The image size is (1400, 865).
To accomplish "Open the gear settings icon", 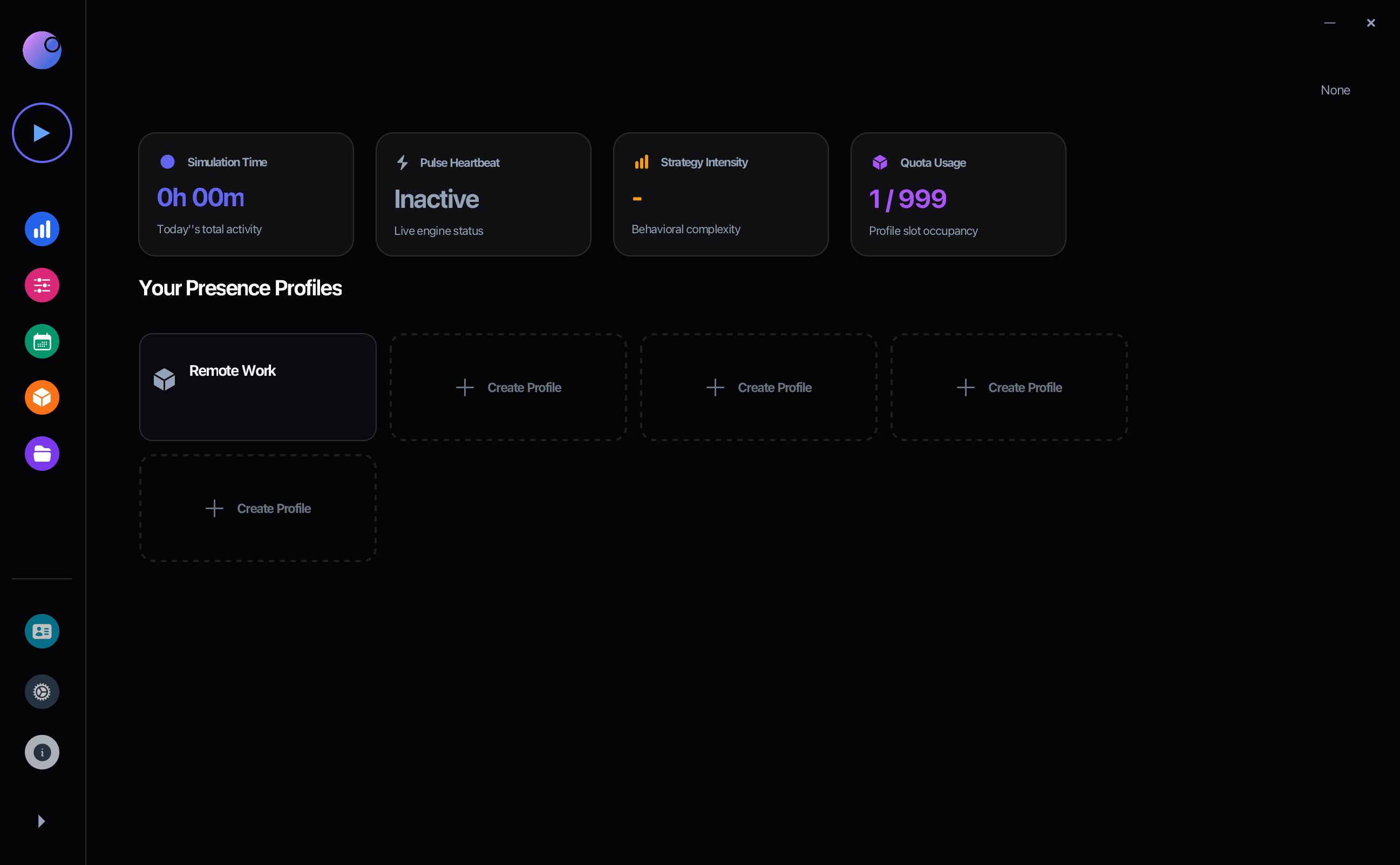I will (x=42, y=692).
